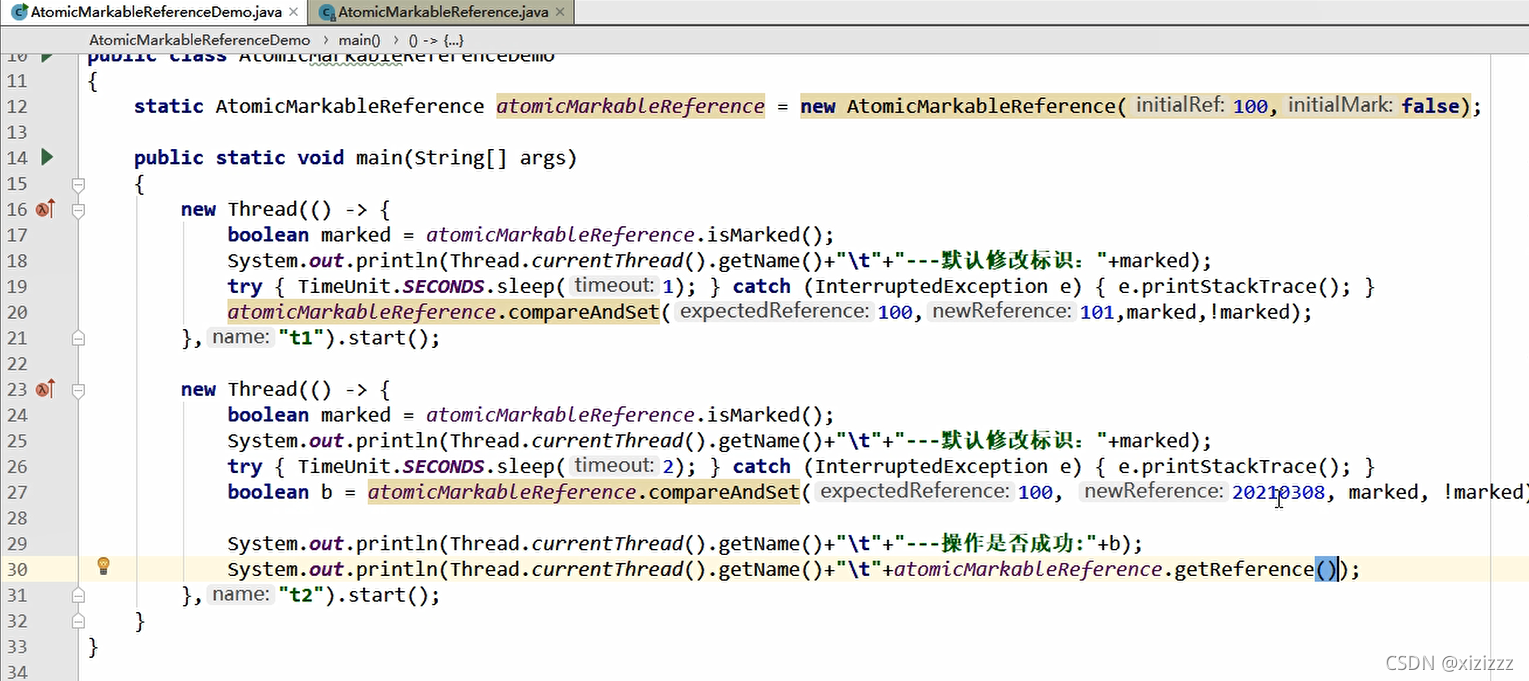Click the () -> {...} breadcrumb
Screen dimensions: 1529x681
click(x=435, y=40)
